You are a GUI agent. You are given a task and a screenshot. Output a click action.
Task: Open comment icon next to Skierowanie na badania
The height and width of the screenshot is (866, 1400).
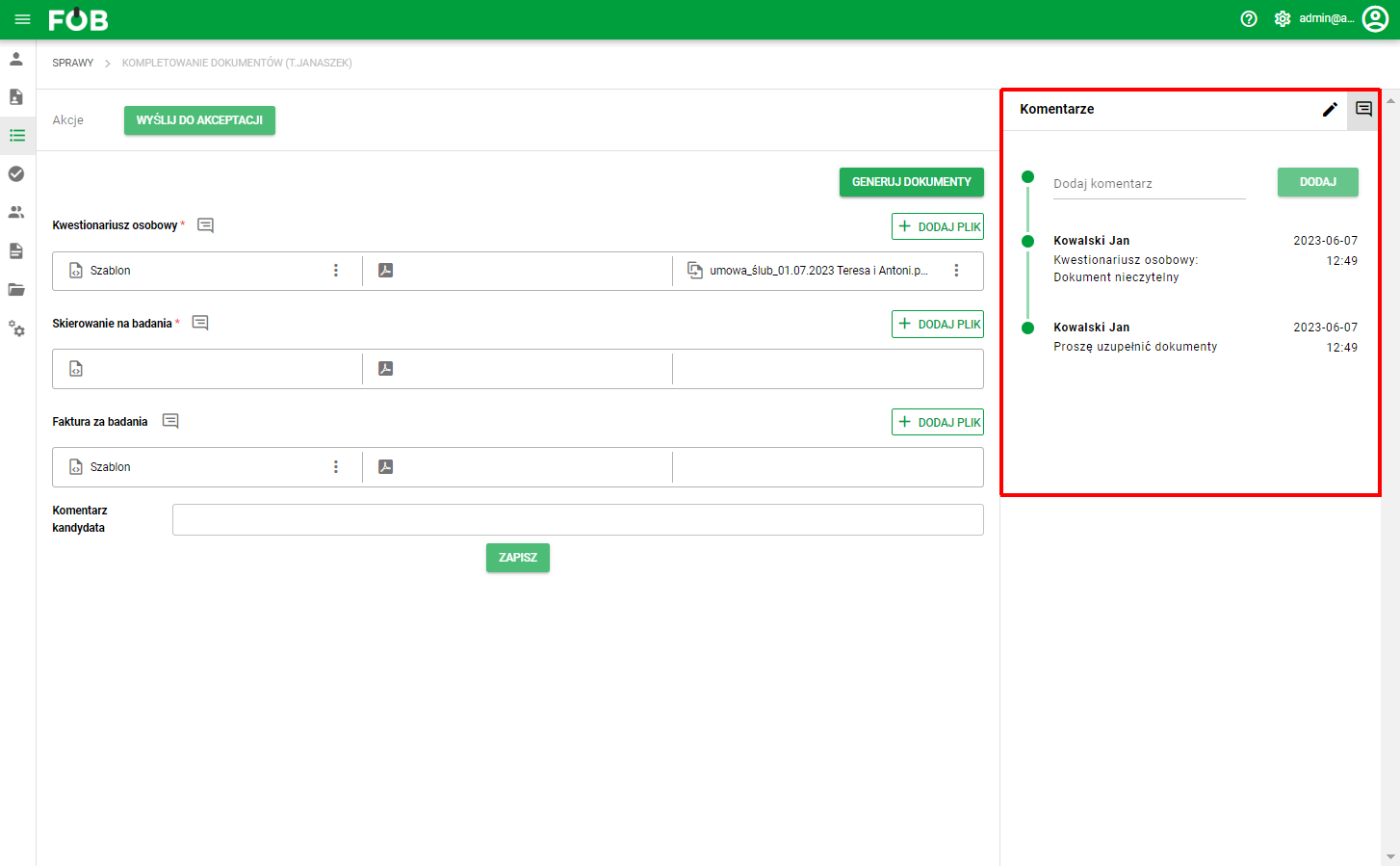(x=200, y=323)
